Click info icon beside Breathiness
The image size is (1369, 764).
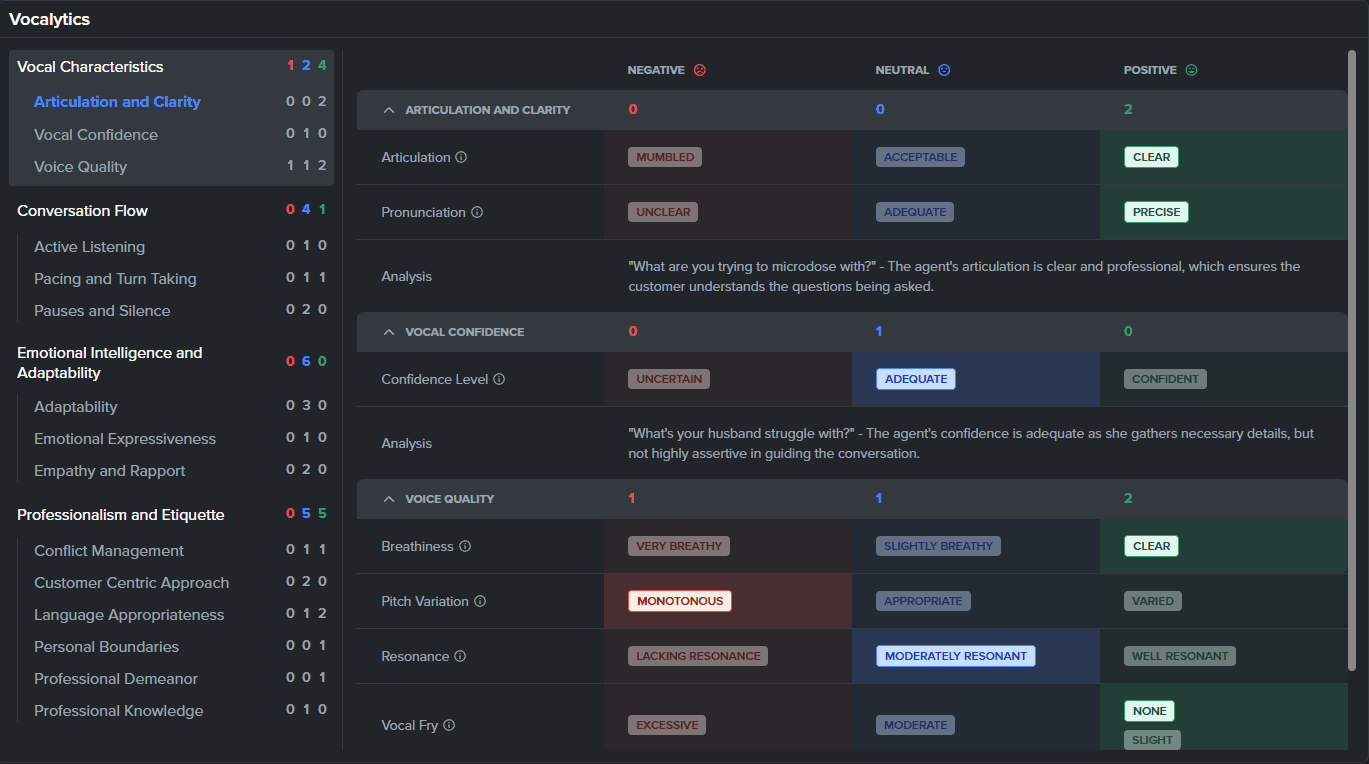click(465, 546)
